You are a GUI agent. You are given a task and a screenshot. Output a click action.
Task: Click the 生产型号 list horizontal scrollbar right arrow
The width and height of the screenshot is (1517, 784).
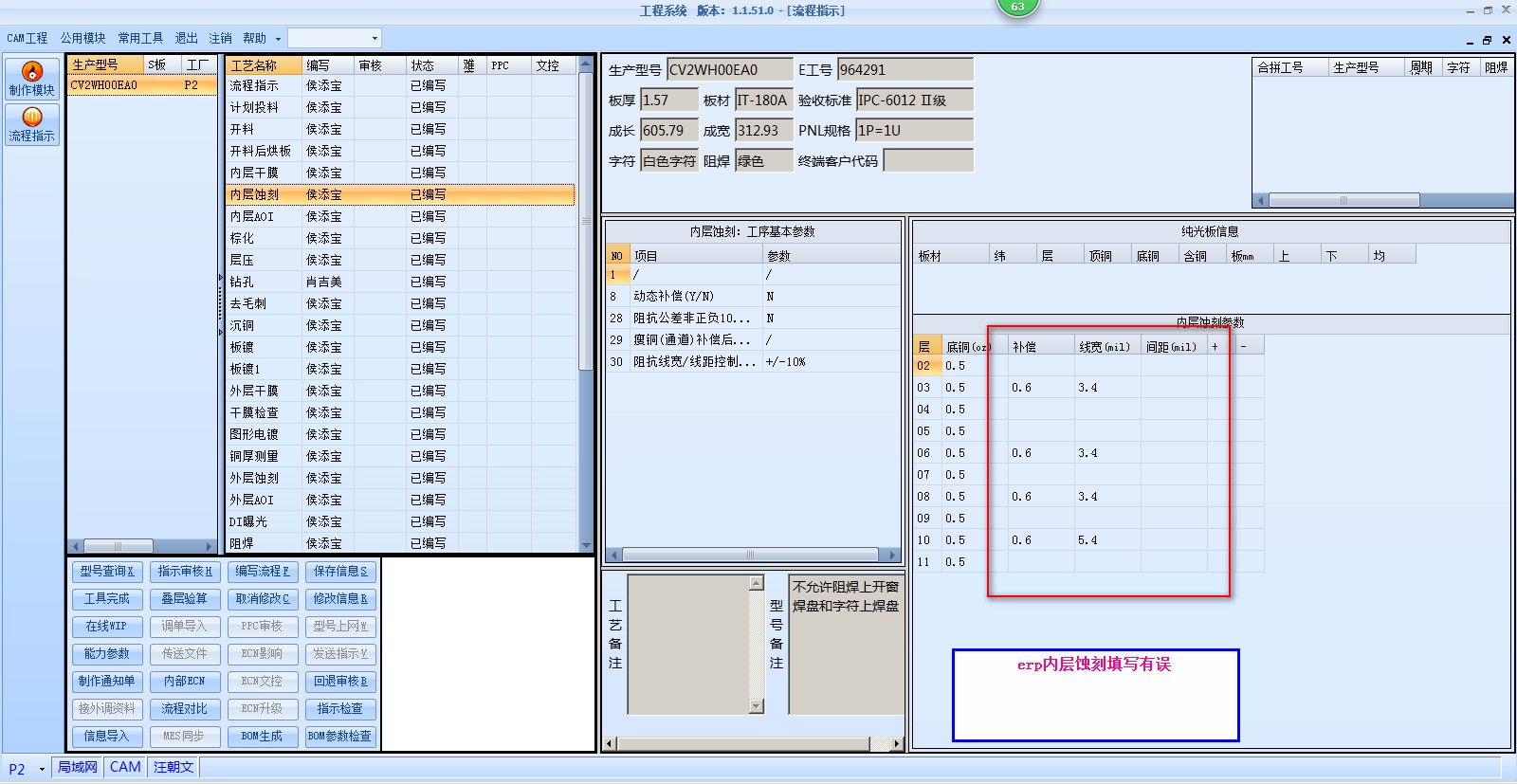(x=210, y=546)
